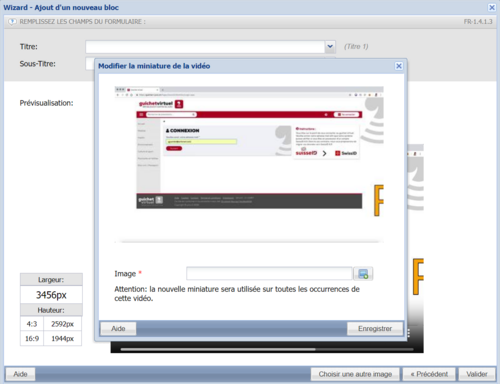The height and width of the screenshot is (384, 500).
Task: Click the image browse icon button
Action: [x=363, y=274]
